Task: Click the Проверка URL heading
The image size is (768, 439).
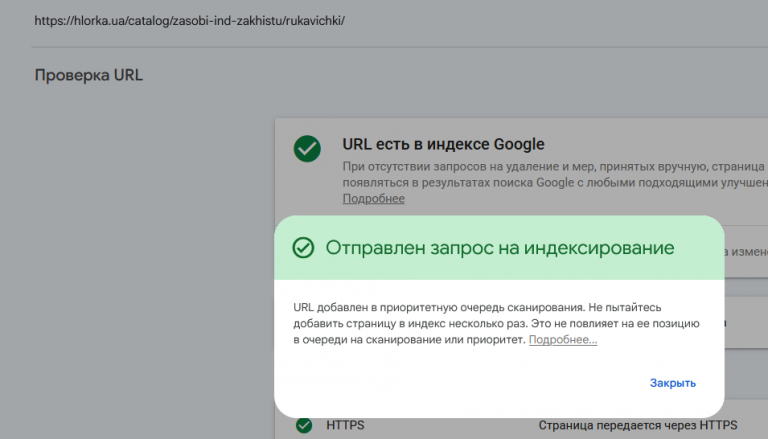Action: [x=89, y=75]
